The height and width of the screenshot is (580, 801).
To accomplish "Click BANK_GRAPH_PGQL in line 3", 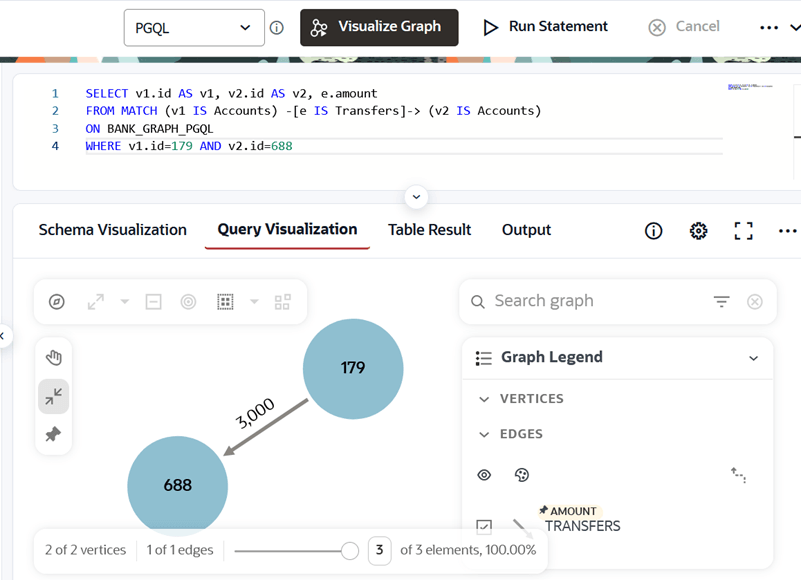I will 160,129.
